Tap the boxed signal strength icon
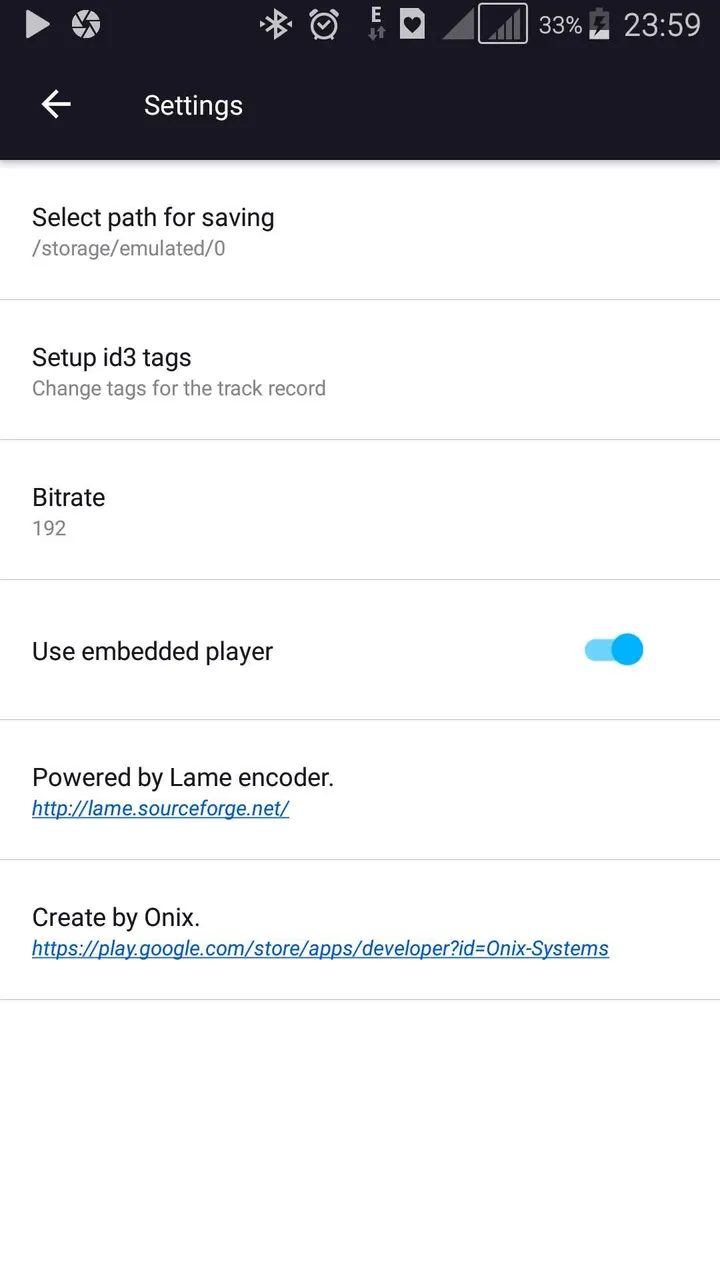Viewport: 720px width, 1280px height. [502, 24]
